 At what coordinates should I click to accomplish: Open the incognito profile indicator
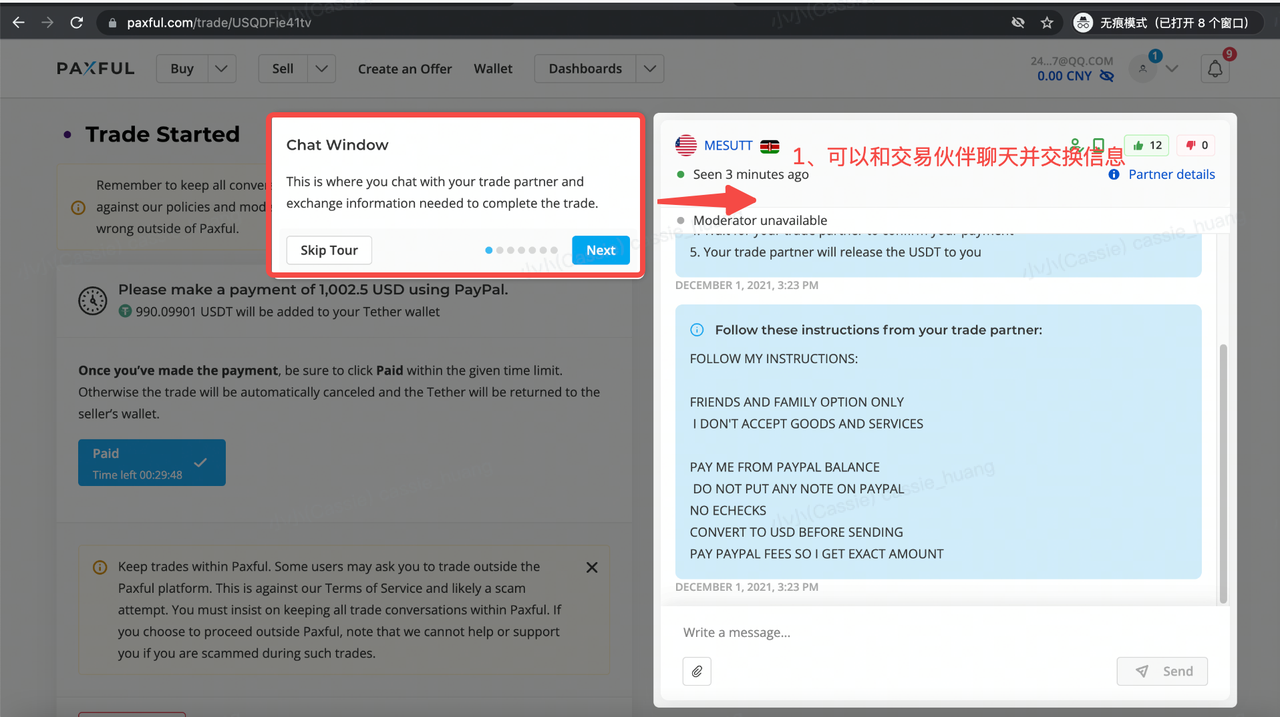pyautogui.click(x=1162, y=22)
